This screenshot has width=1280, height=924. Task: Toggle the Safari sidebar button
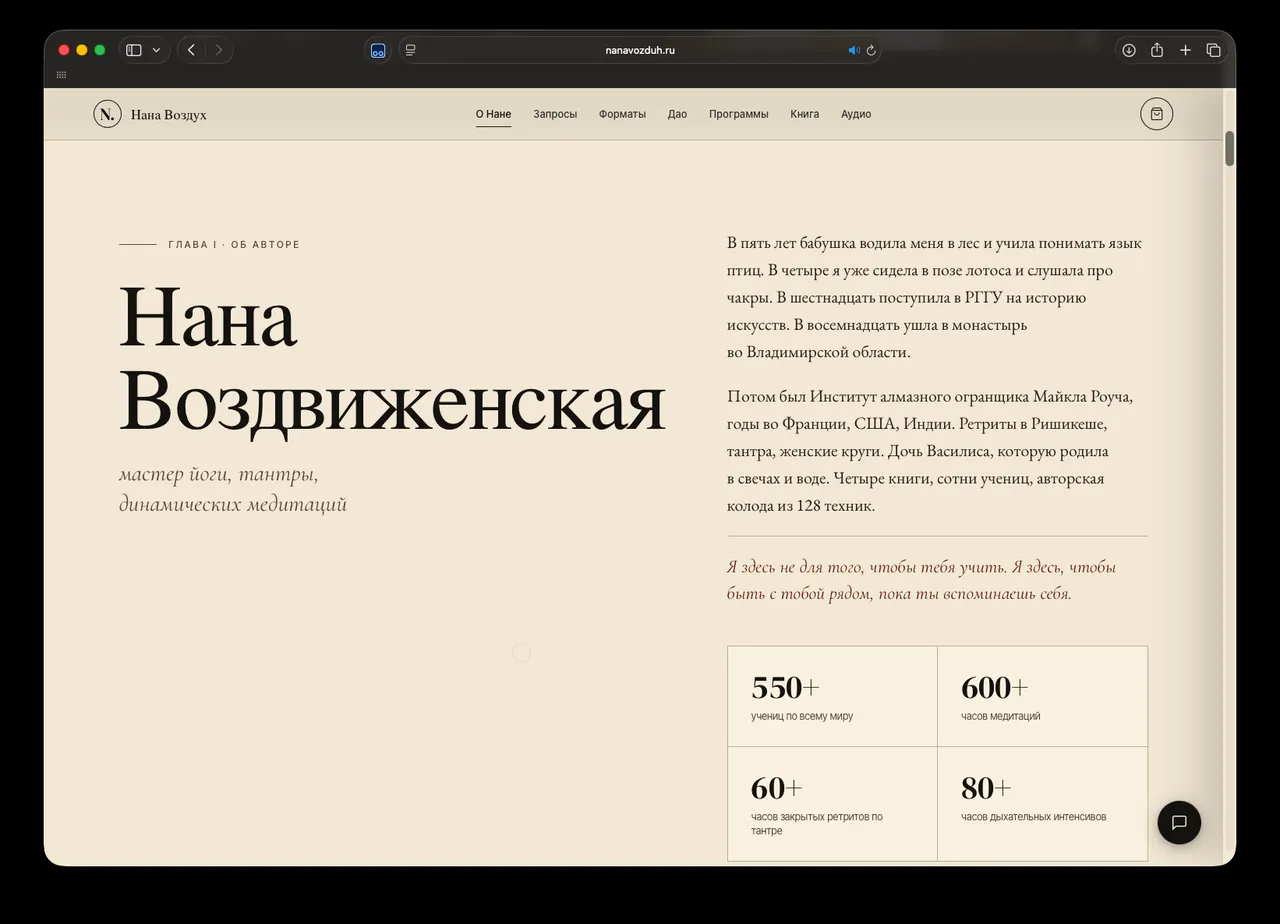tap(134, 50)
